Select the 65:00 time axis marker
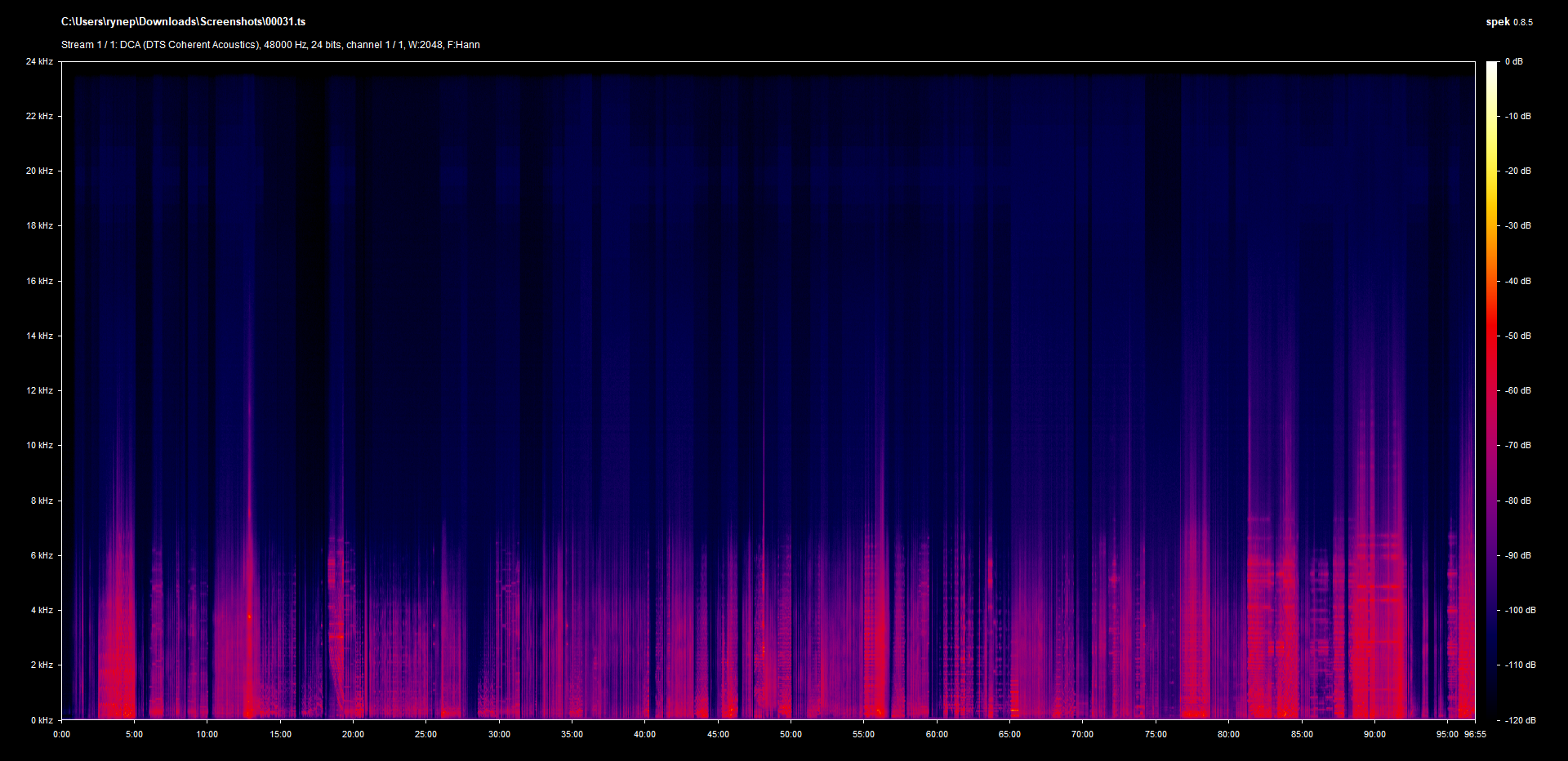 click(x=1009, y=734)
